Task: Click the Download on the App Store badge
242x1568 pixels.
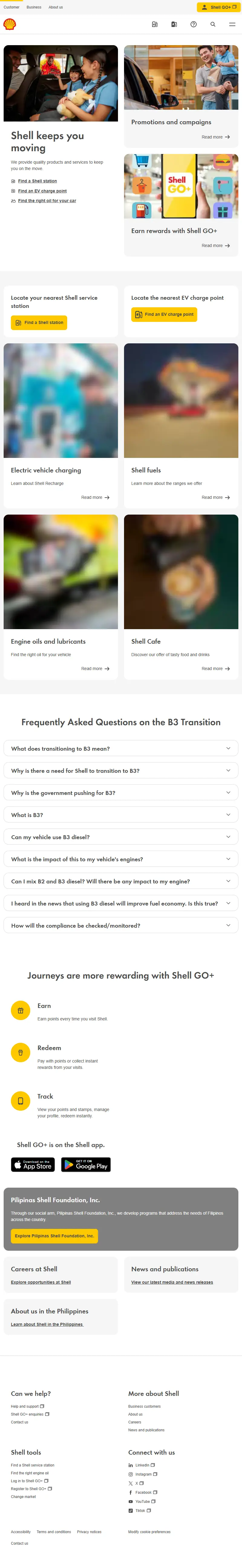Action: click(x=33, y=1164)
